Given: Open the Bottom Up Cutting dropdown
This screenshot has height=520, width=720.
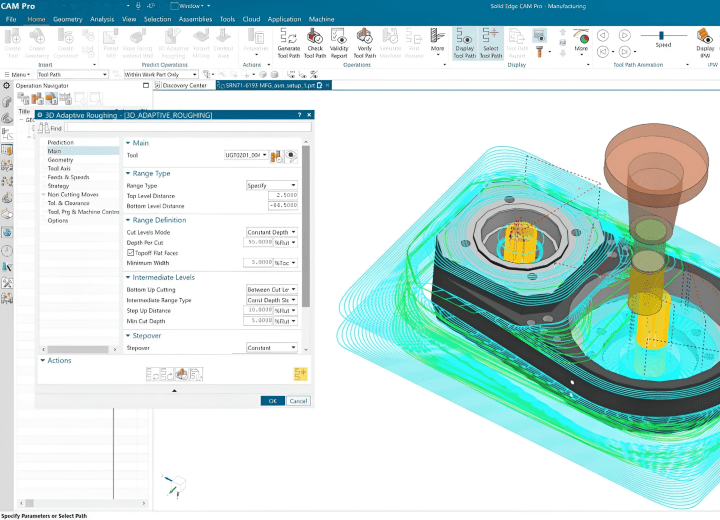Looking at the screenshot, I should [x=271, y=289].
